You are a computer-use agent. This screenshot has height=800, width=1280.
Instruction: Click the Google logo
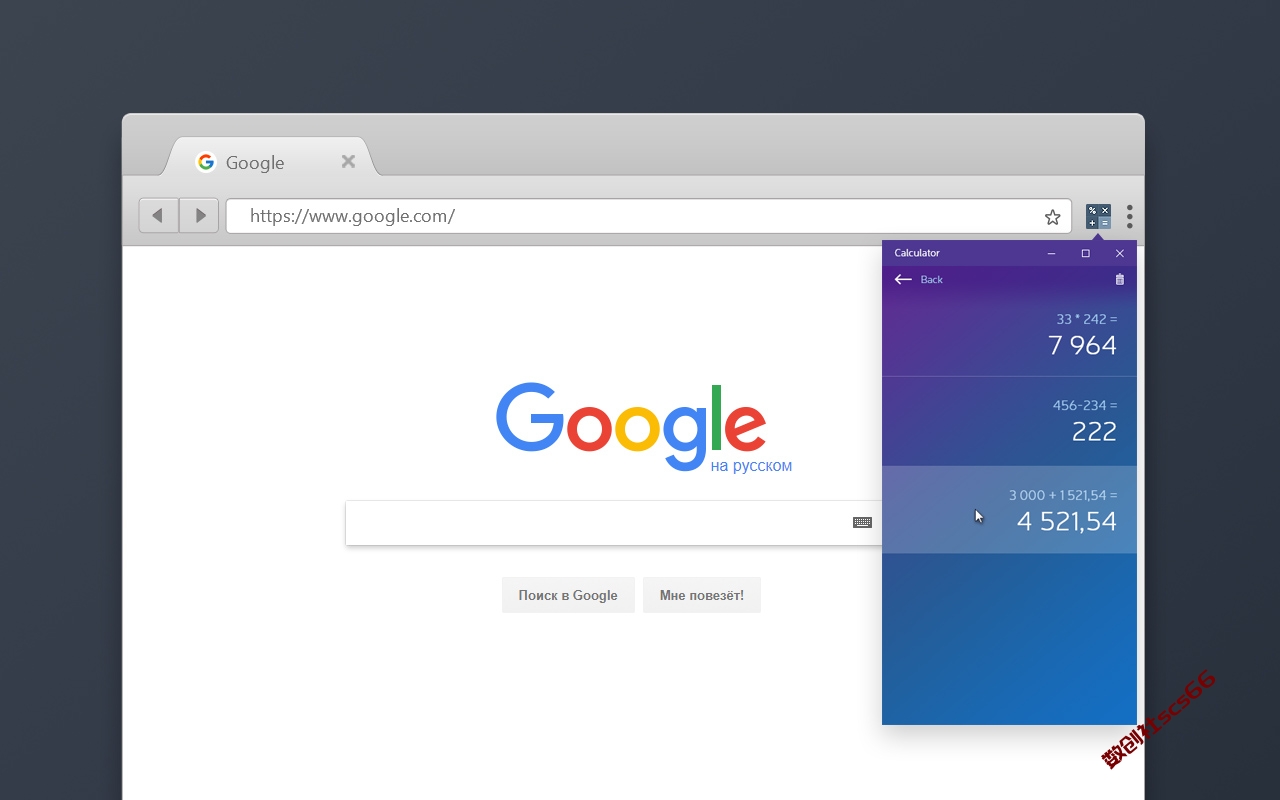(x=631, y=426)
